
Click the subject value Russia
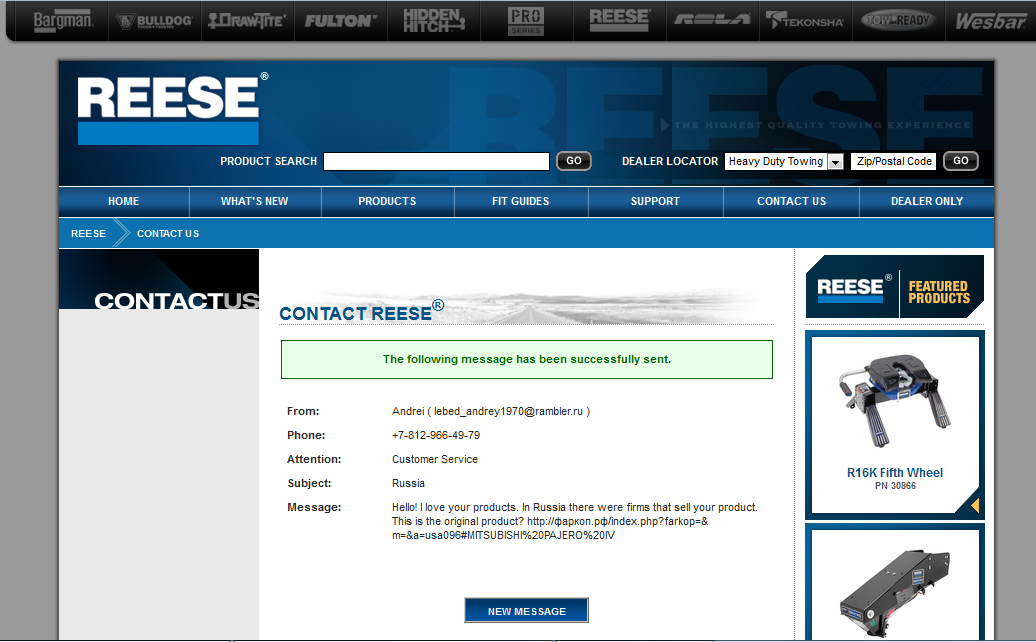408,483
